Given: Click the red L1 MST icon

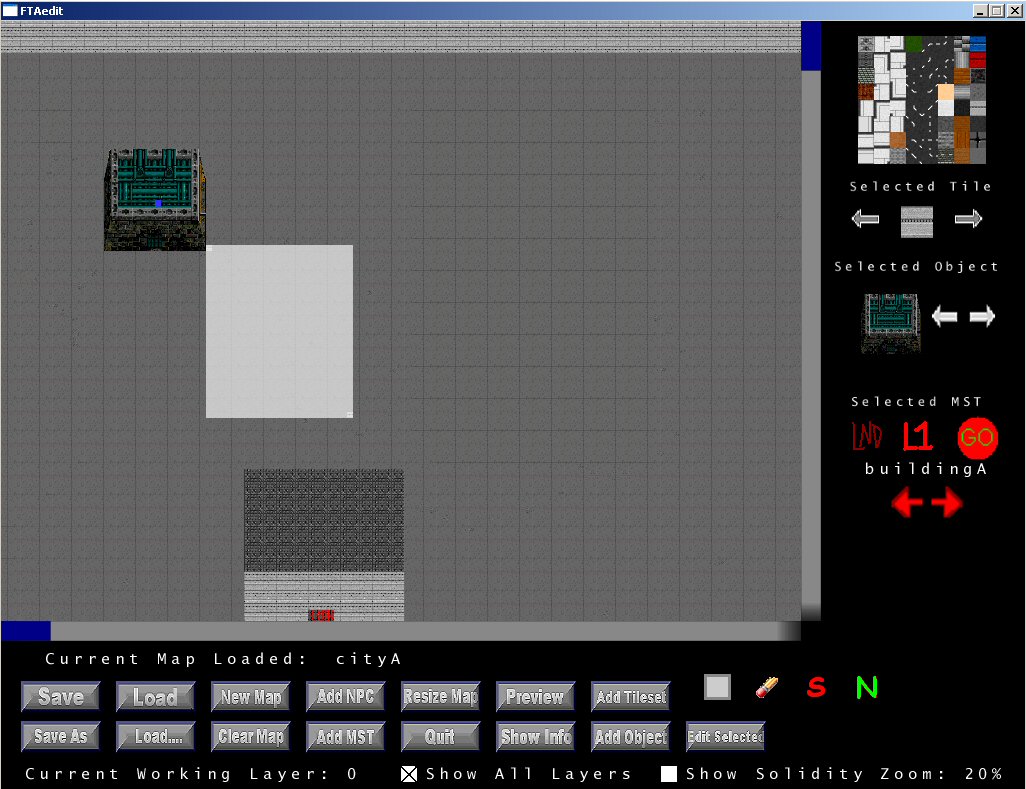Looking at the screenshot, I should [x=916, y=437].
